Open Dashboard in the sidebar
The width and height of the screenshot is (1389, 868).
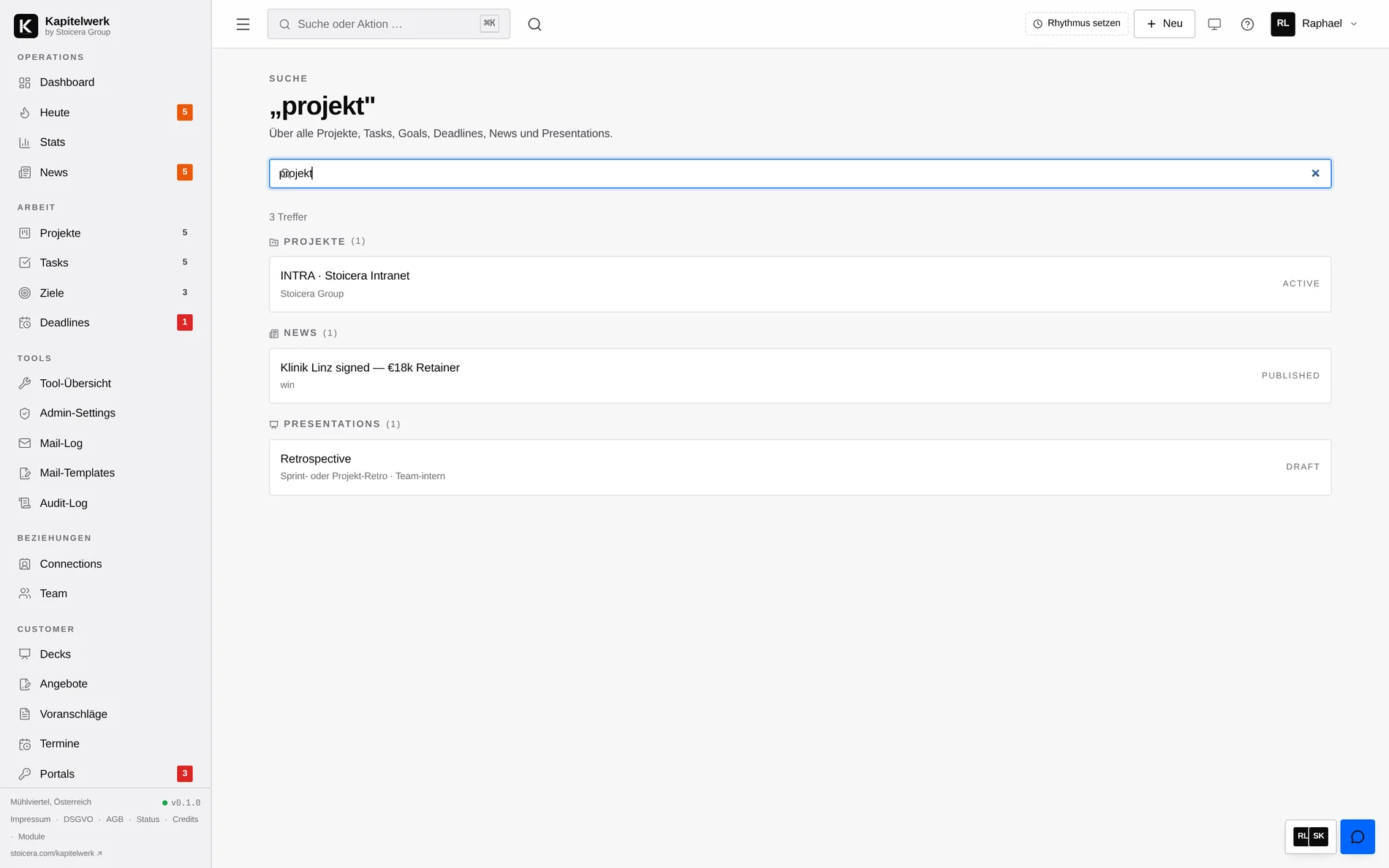click(x=105, y=83)
